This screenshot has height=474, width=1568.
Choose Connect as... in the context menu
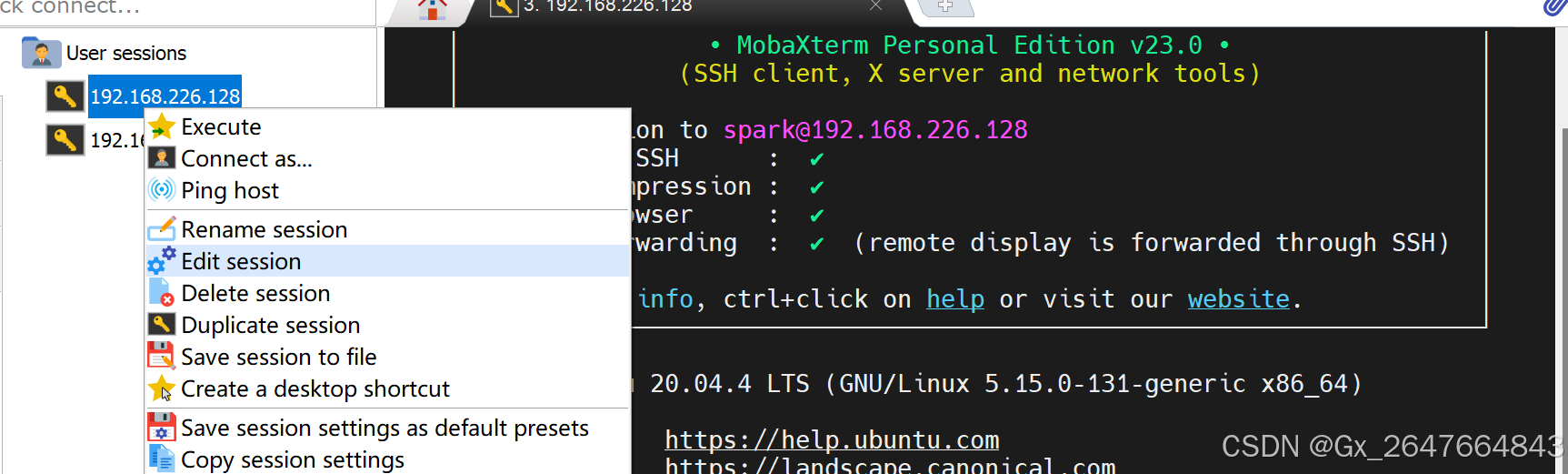387,158
